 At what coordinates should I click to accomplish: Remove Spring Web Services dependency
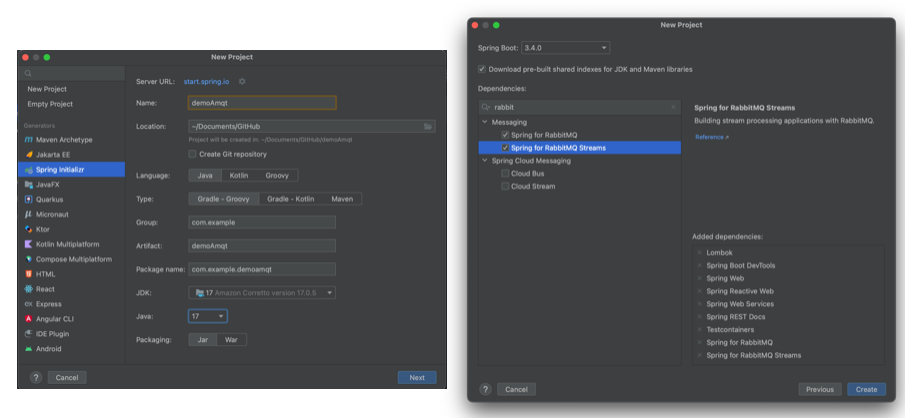700,304
